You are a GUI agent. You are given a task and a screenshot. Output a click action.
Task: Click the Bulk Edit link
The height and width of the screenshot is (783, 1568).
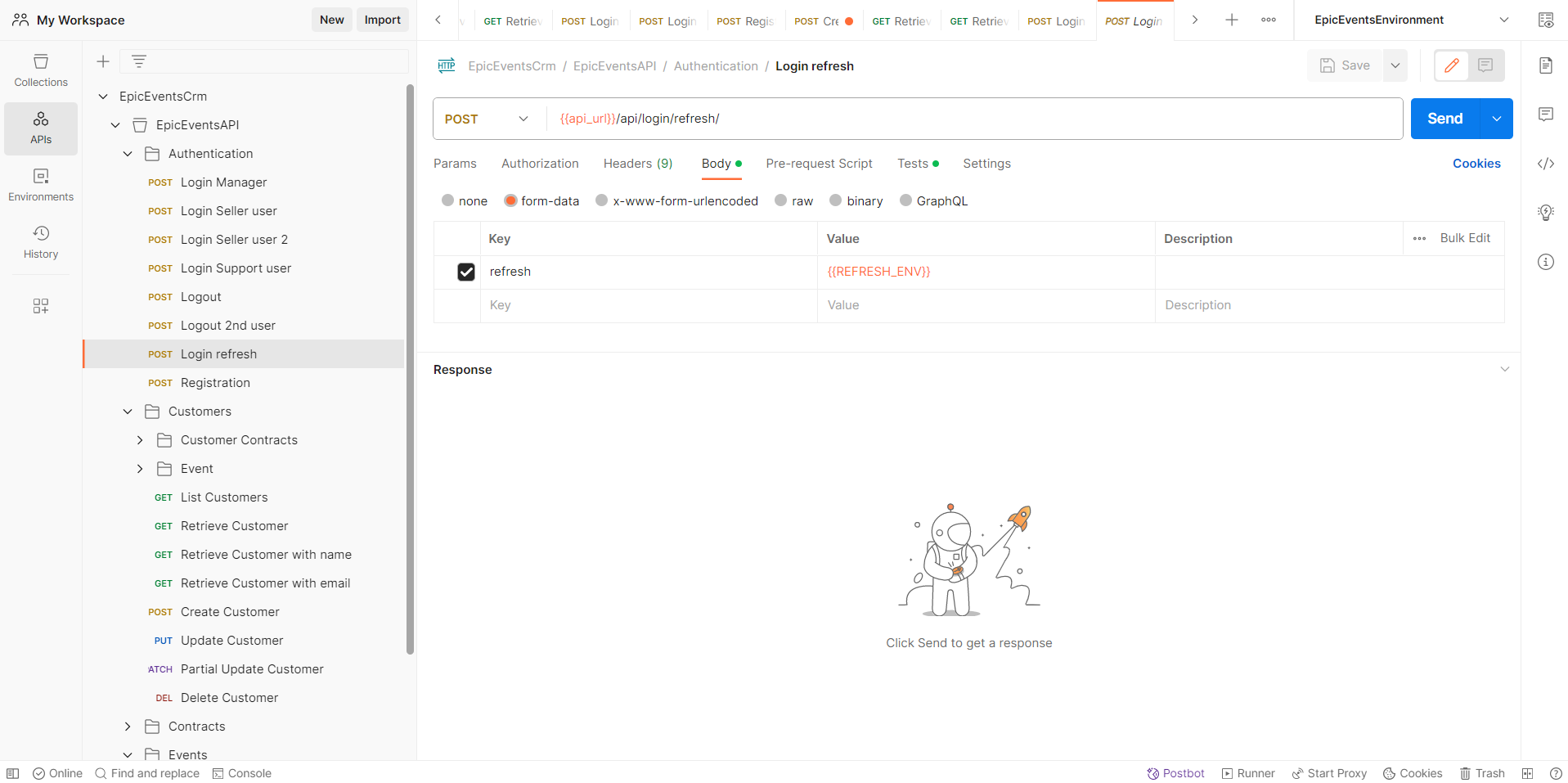pyautogui.click(x=1465, y=238)
